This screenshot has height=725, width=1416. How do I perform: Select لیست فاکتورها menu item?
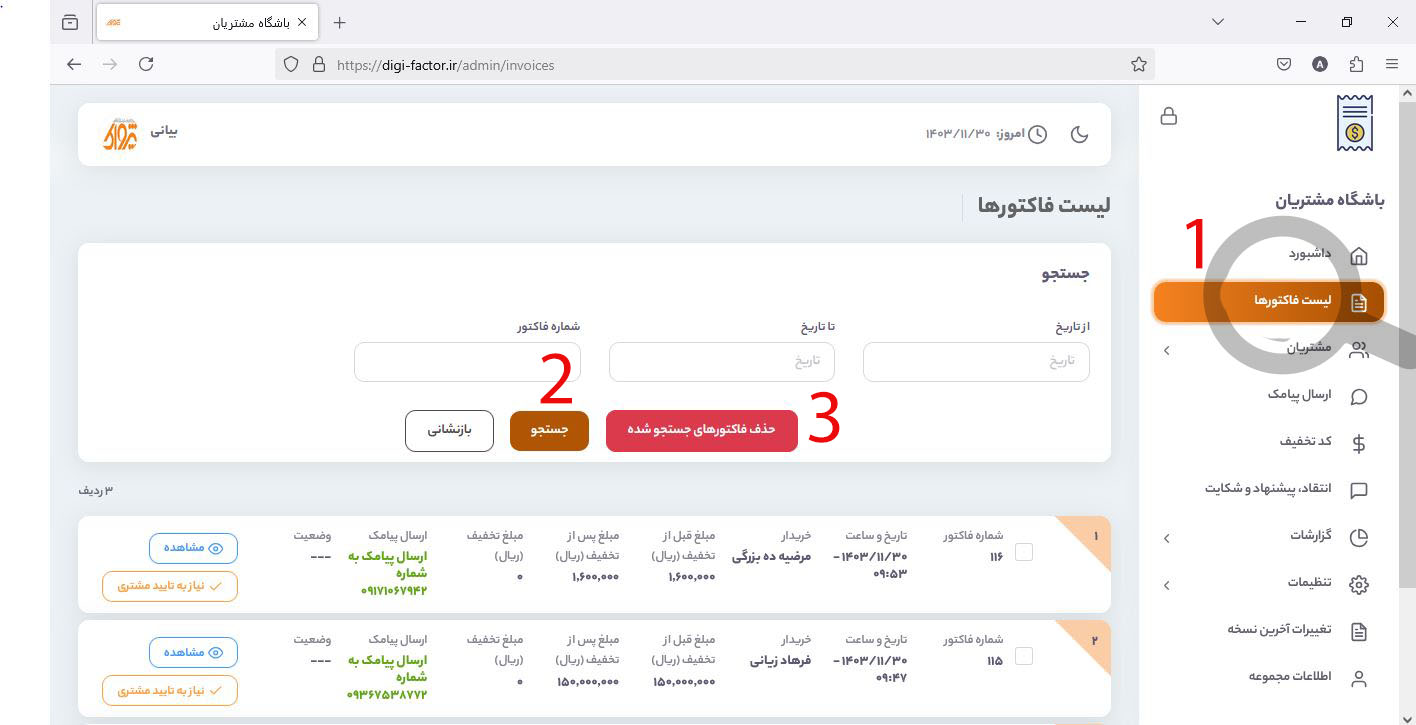[x=1268, y=302]
